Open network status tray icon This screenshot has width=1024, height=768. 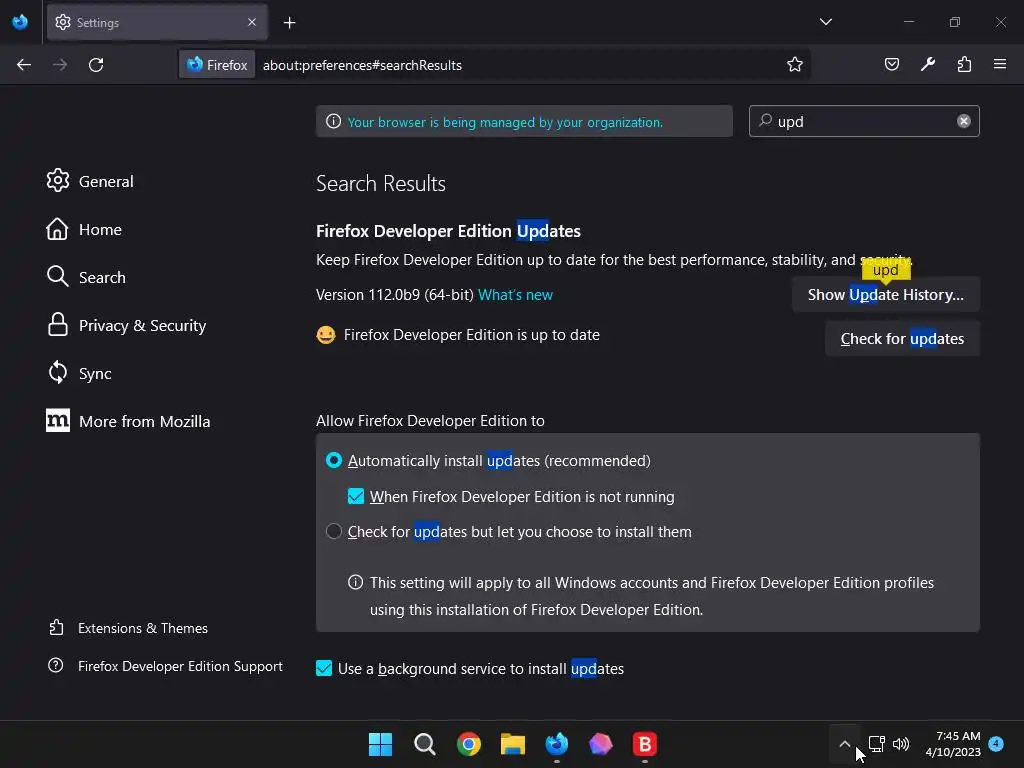click(x=876, y=744)
